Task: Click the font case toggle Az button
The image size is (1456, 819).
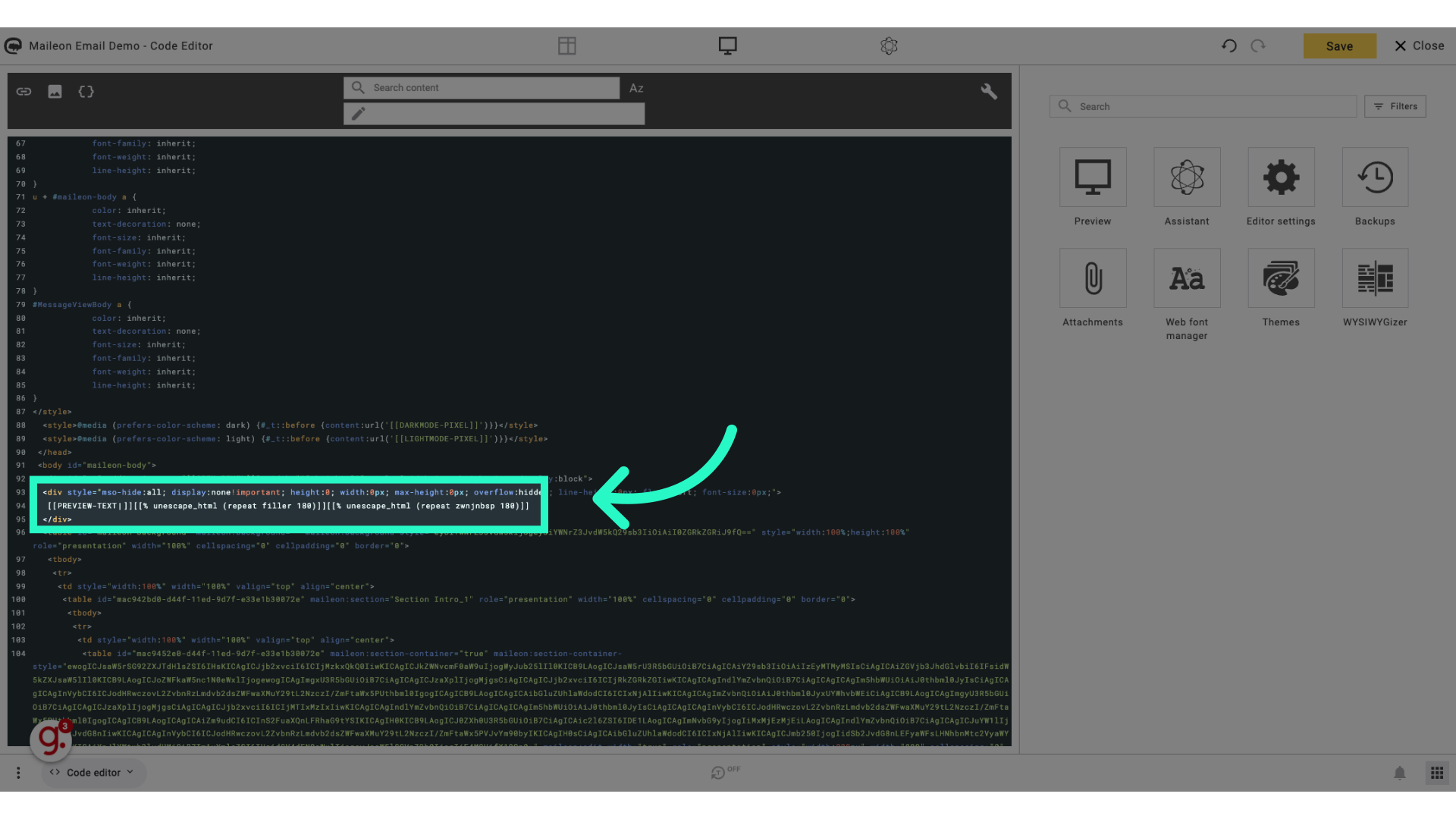Action: point(636,88)
